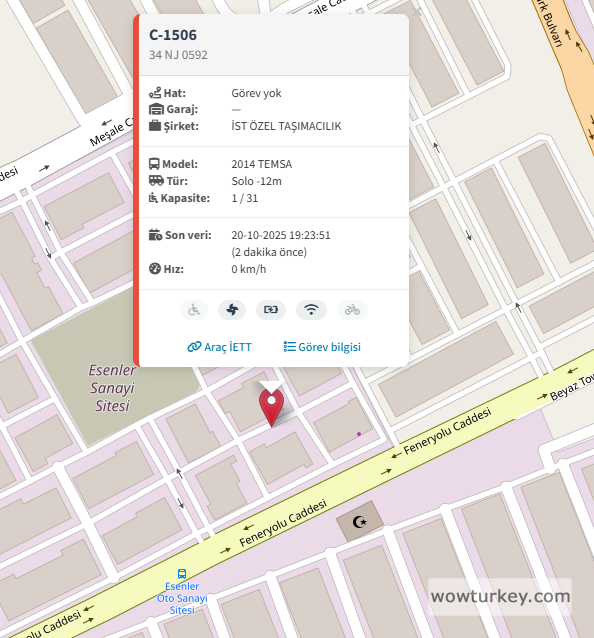The height and width of the screenshot is (638, 594).
Task: Click the route icon beside Hat
Action: (155, 93)
